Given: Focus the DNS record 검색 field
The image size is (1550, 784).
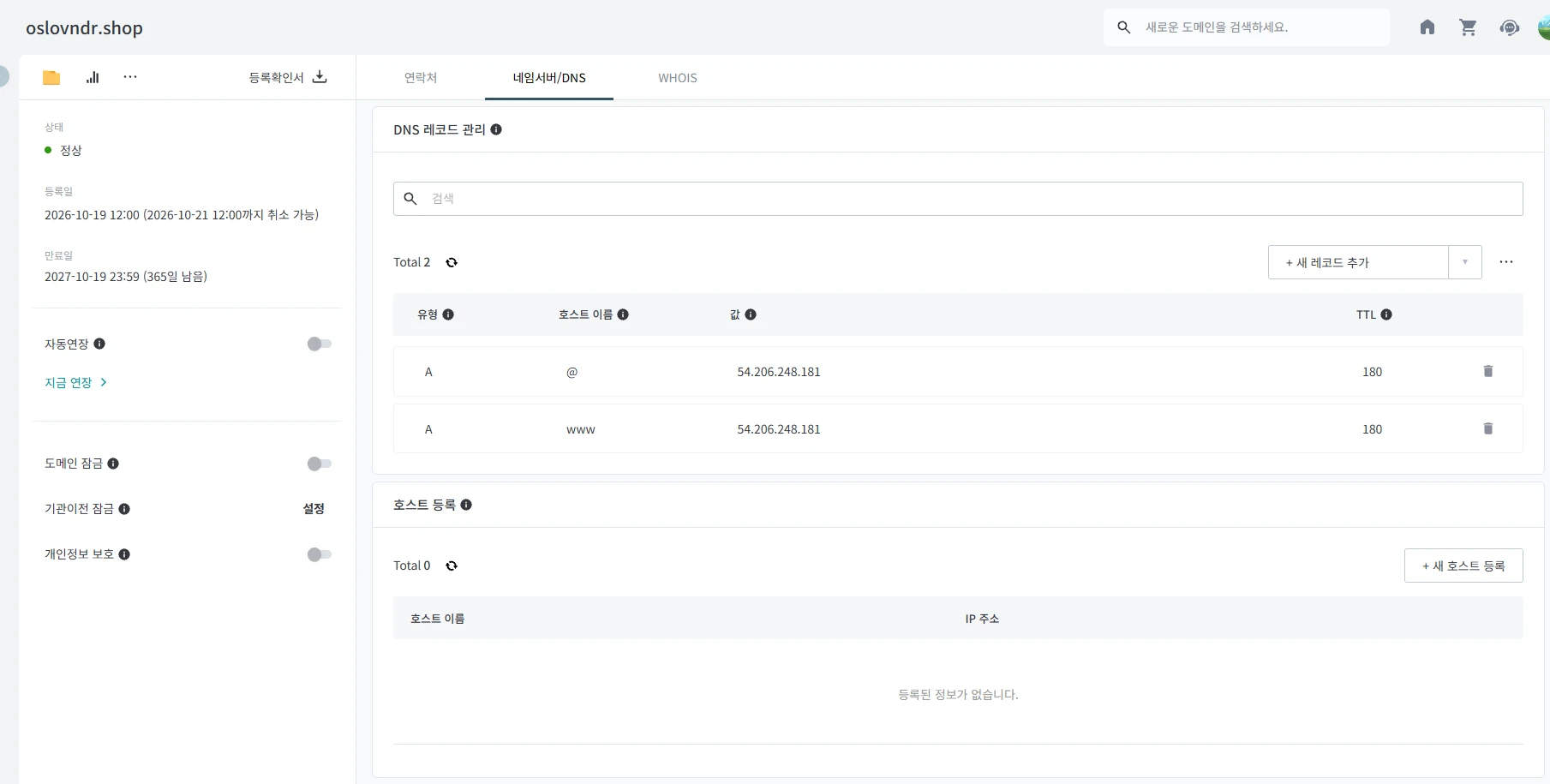Looking at the screenshot, I should click(x=958, y=199).
